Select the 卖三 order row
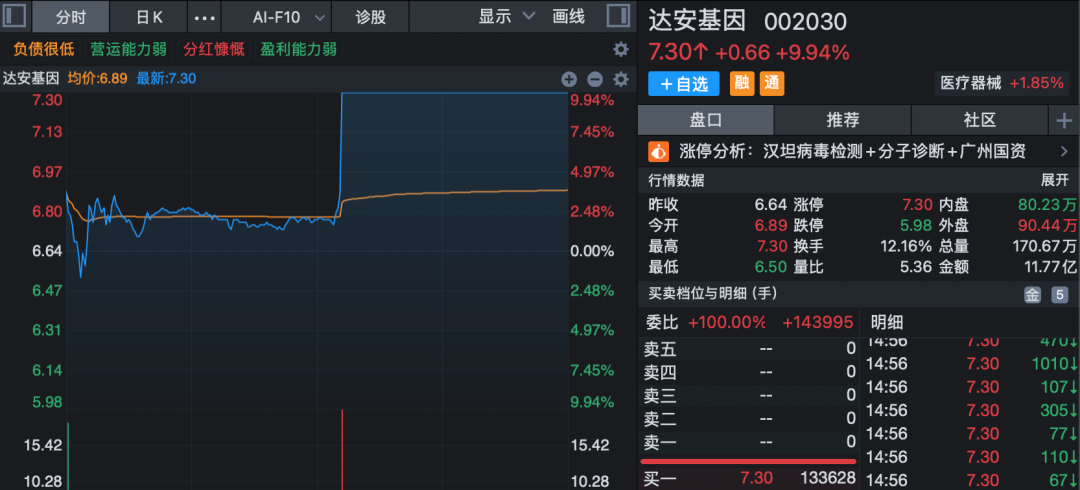1080x490 pixels. click(749, 395)
